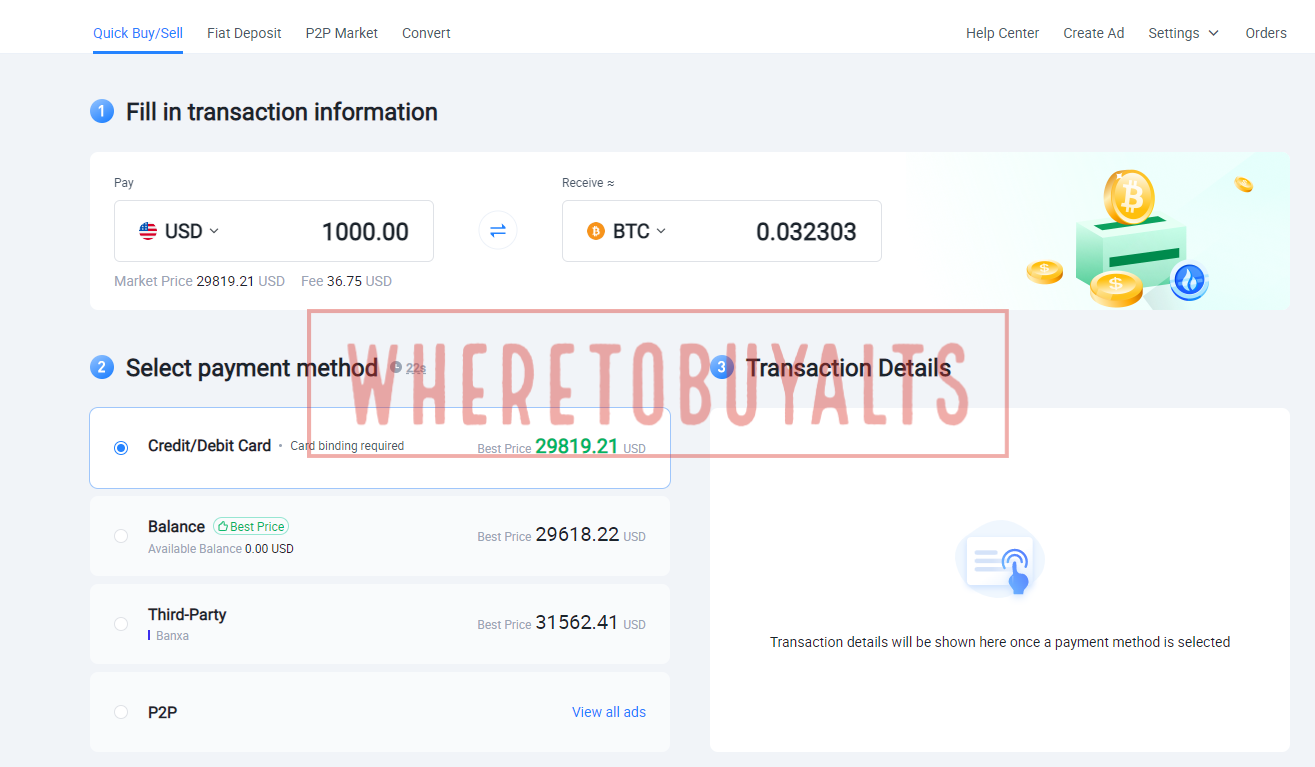Viewport: 1315px width, 767px height.
Task: Click Best Price 31562.41 USD for Third-Party
Action: click(x=562, y=623)
